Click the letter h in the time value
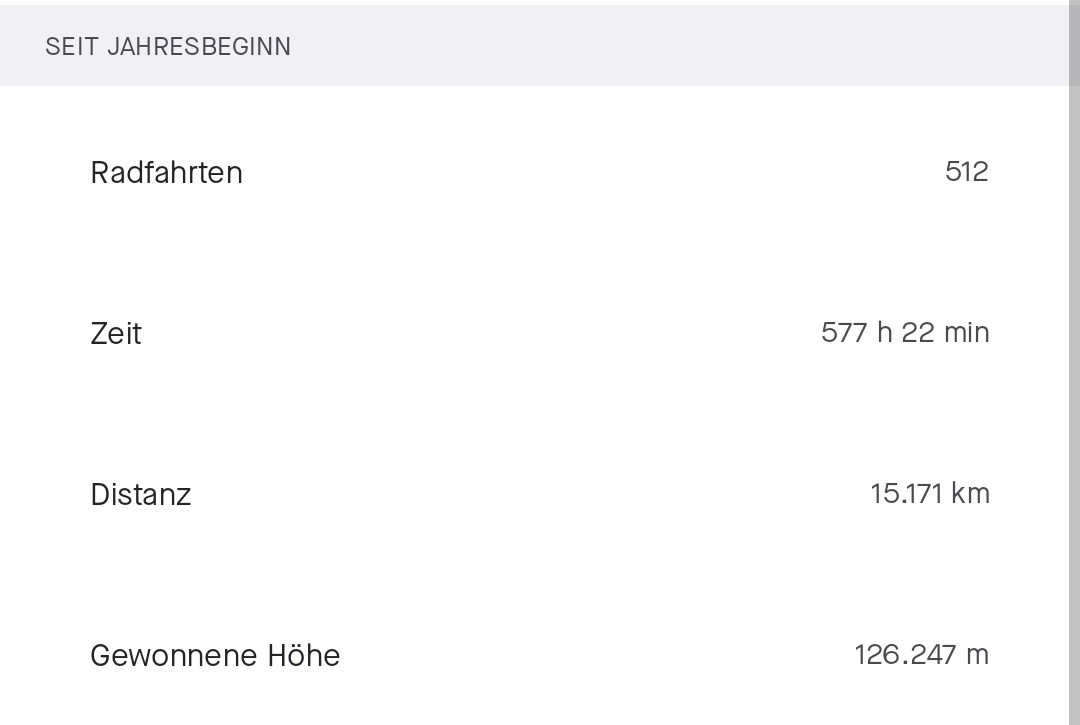 click(x=884, y=332)
